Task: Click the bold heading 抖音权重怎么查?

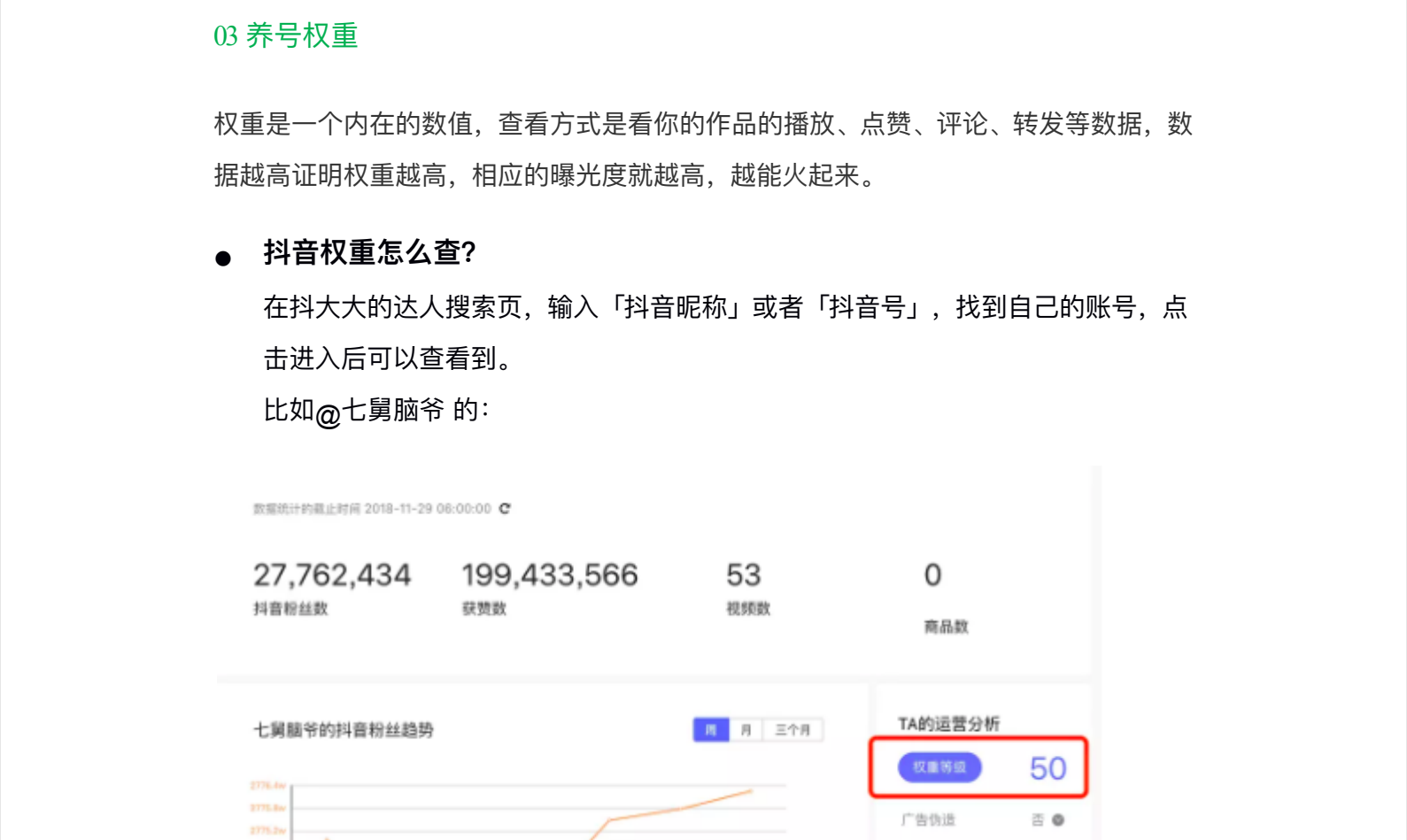Action: (369, 252)
